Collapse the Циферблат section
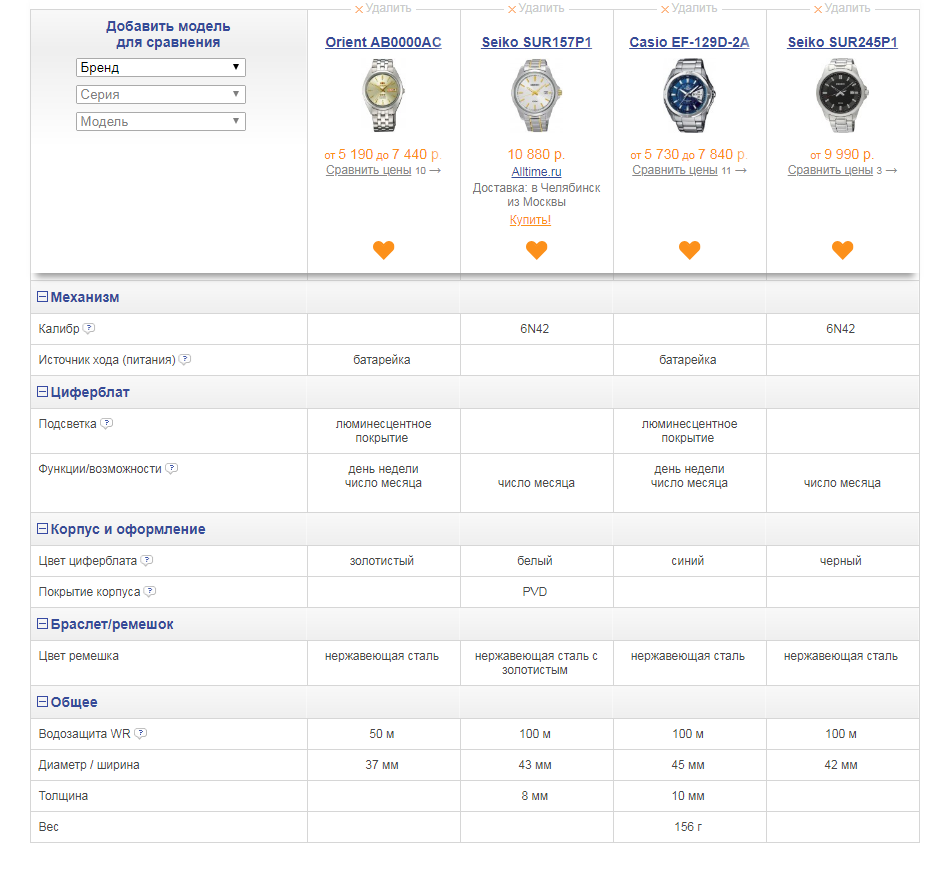The width and height of the screenshot is (939, 875). [x=43, y=392]
